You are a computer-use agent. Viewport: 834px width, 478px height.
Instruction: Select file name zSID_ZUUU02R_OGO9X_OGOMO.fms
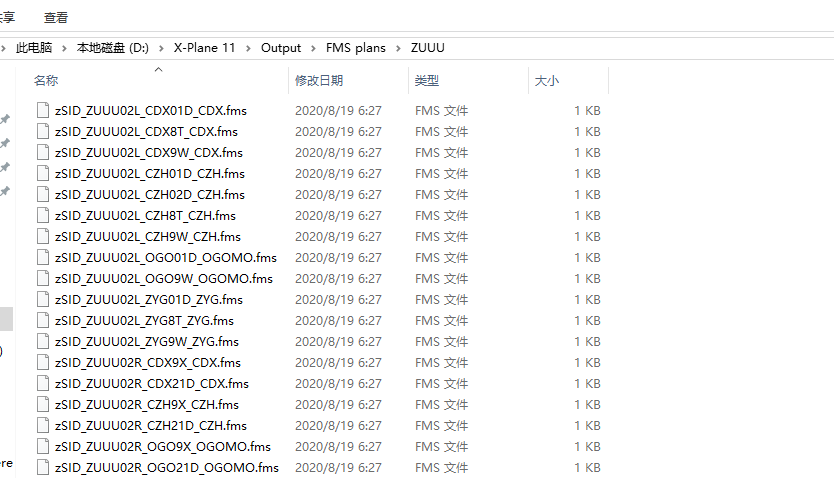[163, 447]
